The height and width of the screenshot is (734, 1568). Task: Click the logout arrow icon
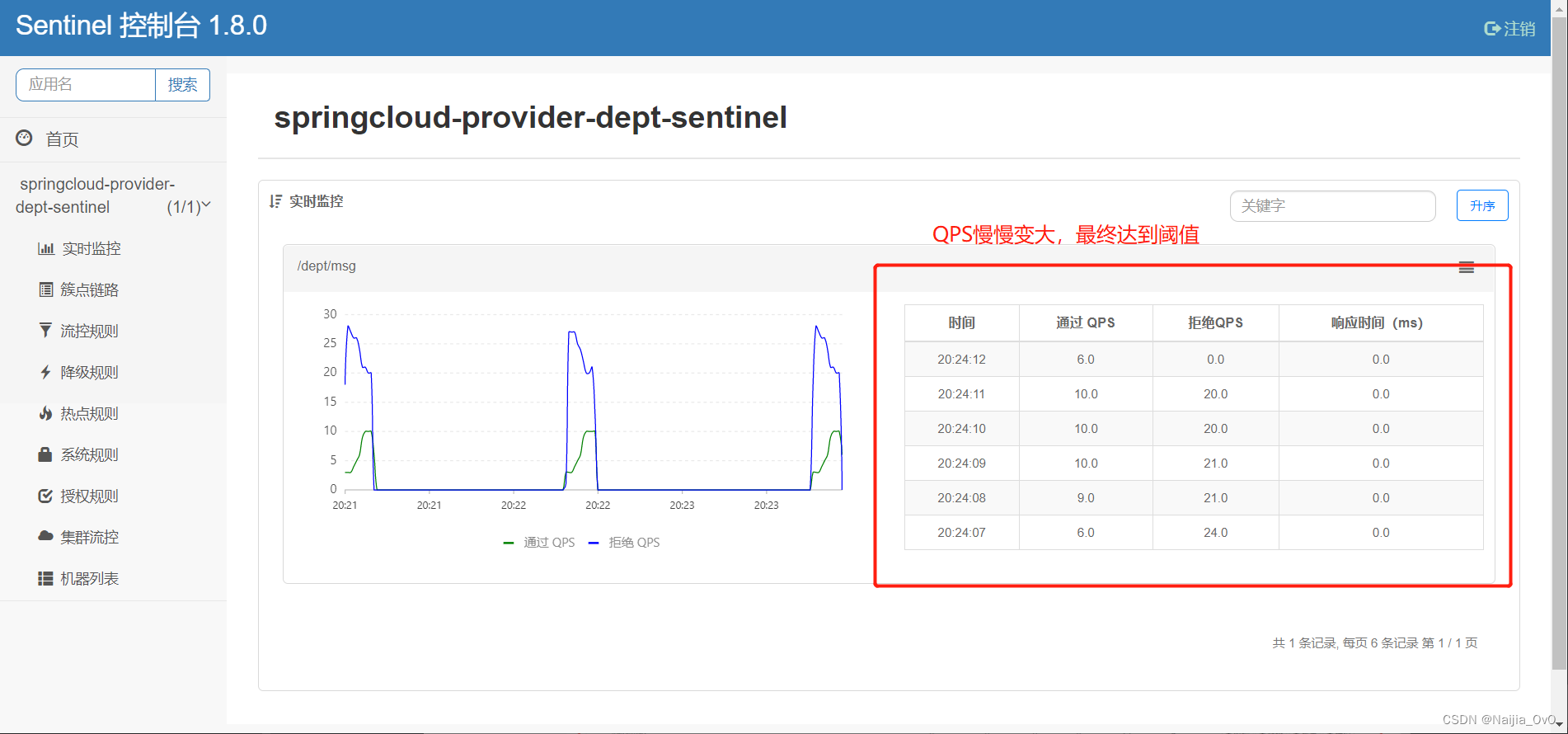point(1492,29)
